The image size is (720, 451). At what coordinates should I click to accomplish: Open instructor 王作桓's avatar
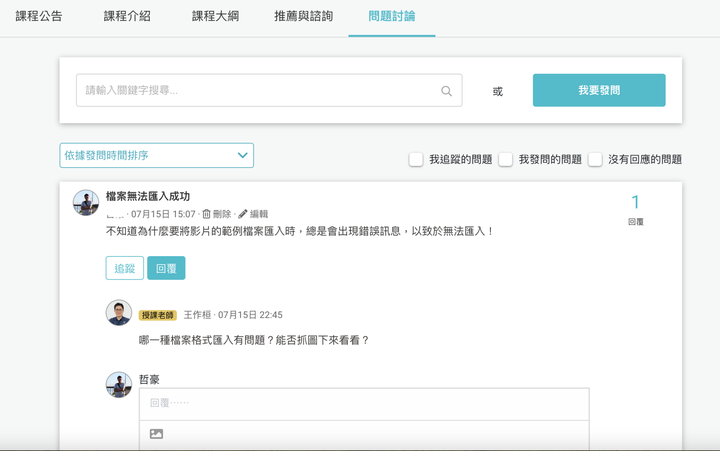pos(119,313)
